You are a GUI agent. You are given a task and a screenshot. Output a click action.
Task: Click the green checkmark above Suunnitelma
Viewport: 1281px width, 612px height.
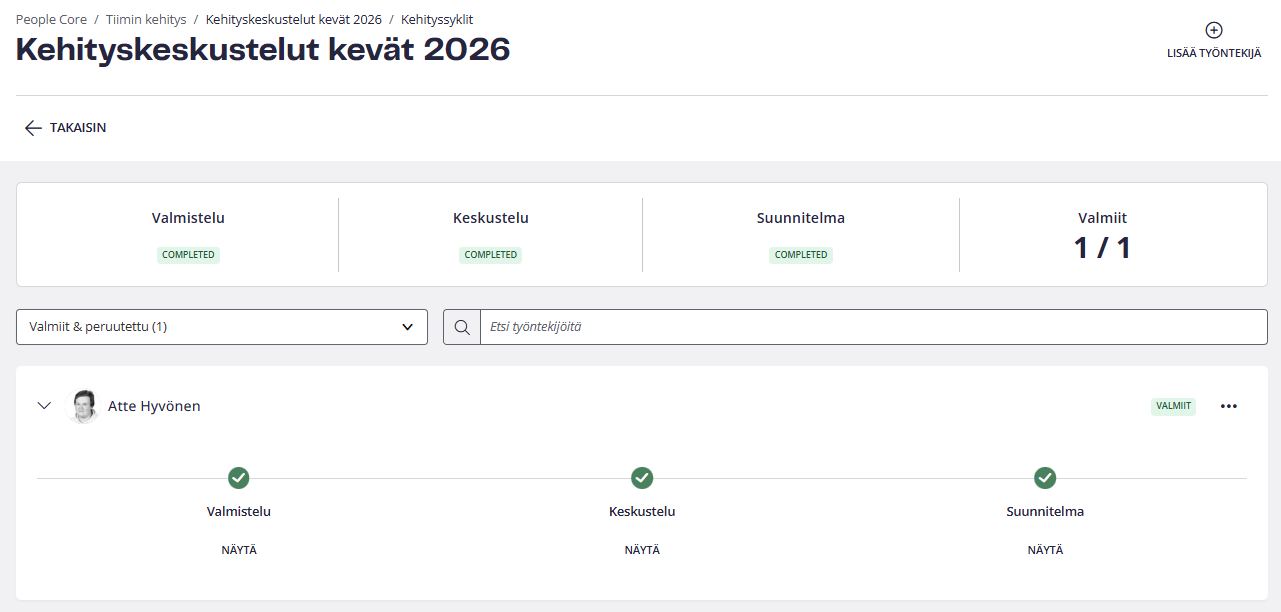coord(1045,478)
